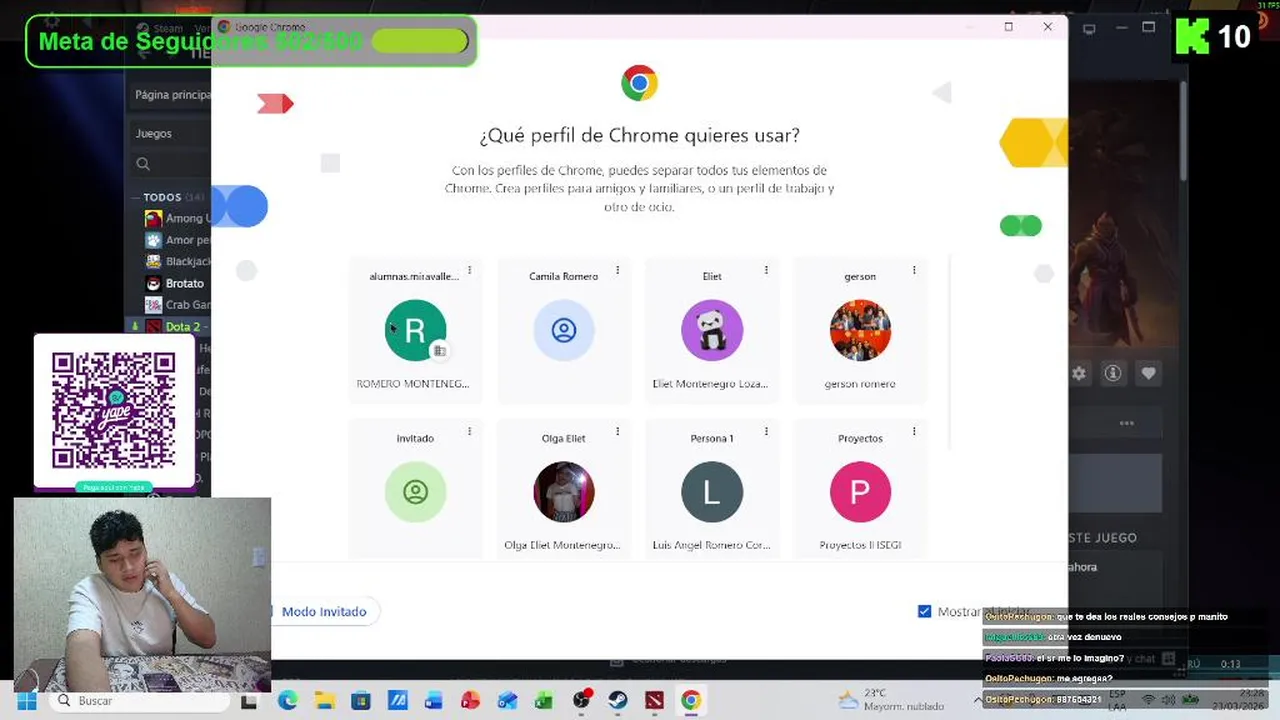
Task: Select the gerson romero photo avatar
Action: point(860,330)
